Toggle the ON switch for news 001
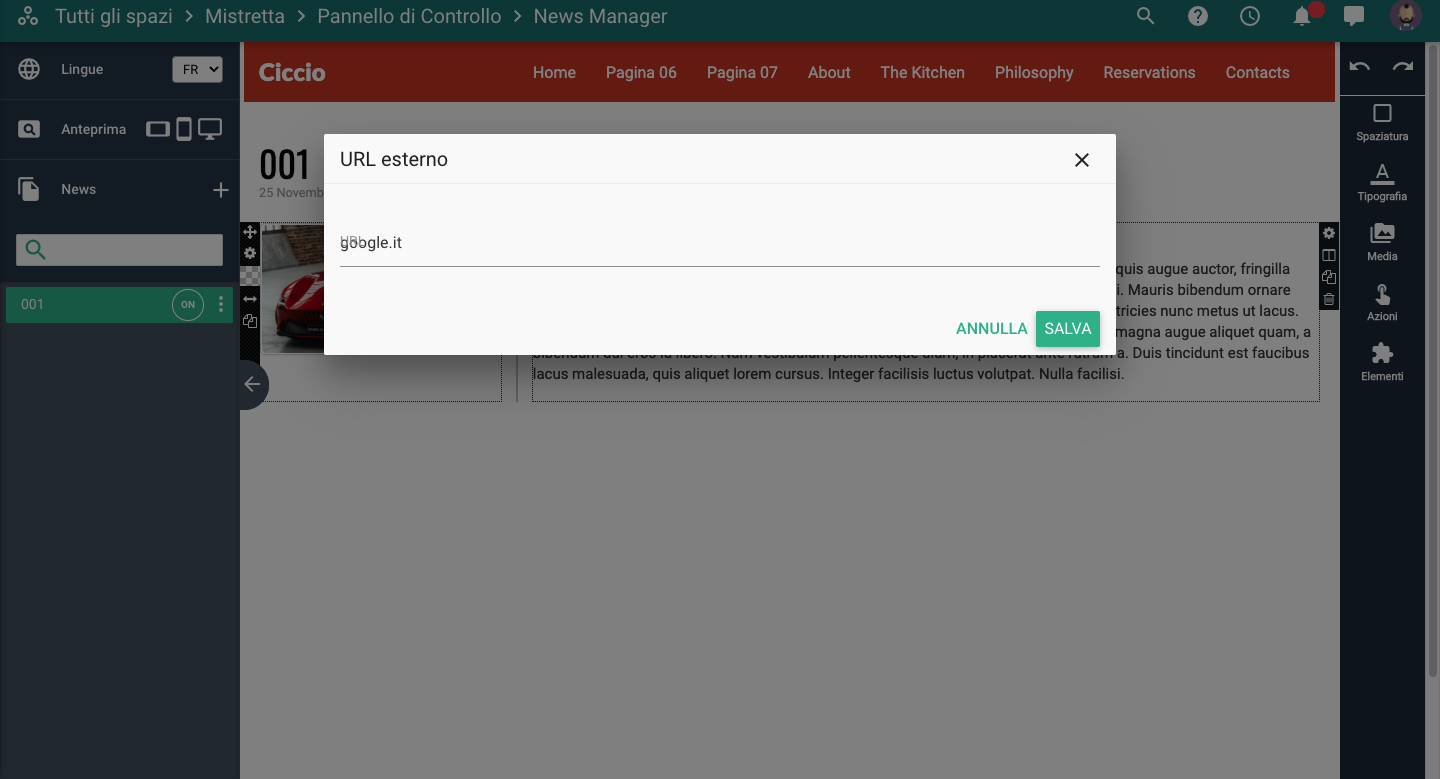 pos(188,305)
